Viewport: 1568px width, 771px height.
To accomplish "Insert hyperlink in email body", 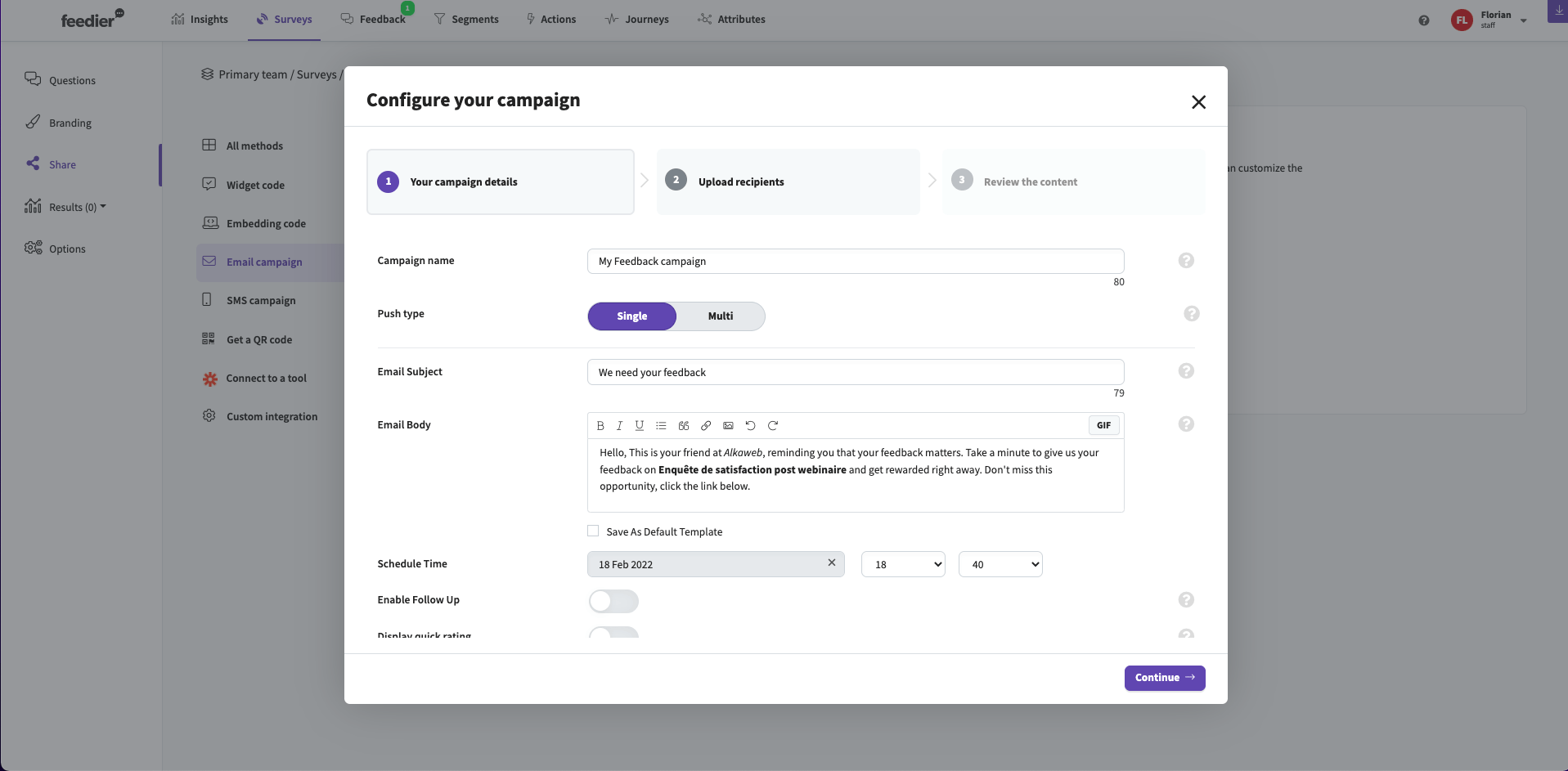I will pyautogui.click(x=706, y=425).
